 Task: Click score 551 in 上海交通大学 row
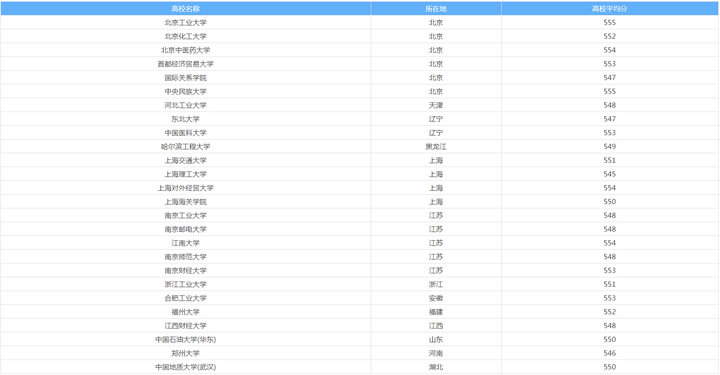pos(609,160)
